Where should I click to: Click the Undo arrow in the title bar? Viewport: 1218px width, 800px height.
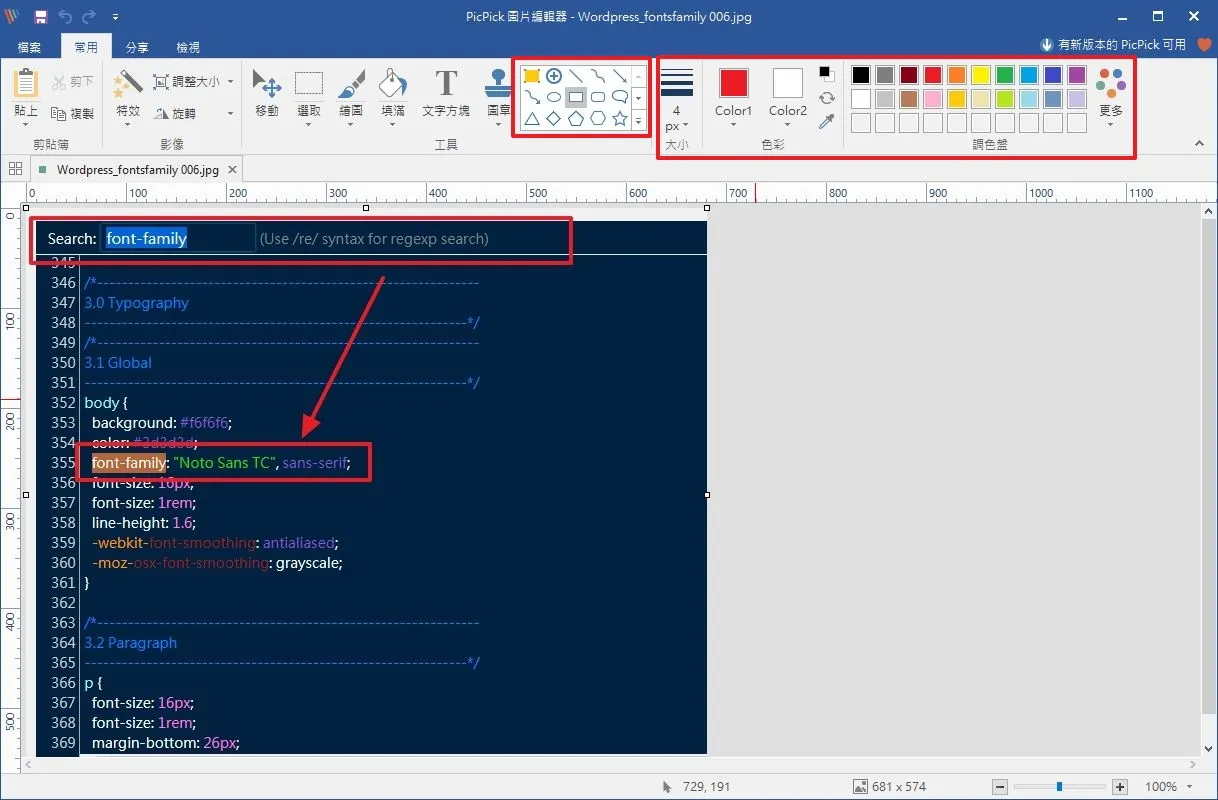pos(65,16)
